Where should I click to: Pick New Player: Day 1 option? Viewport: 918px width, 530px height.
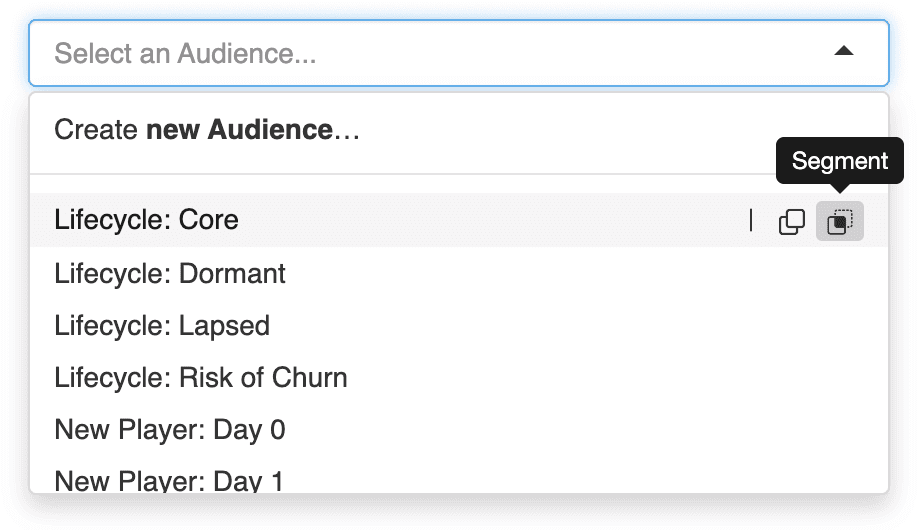(x=169, y=480)
